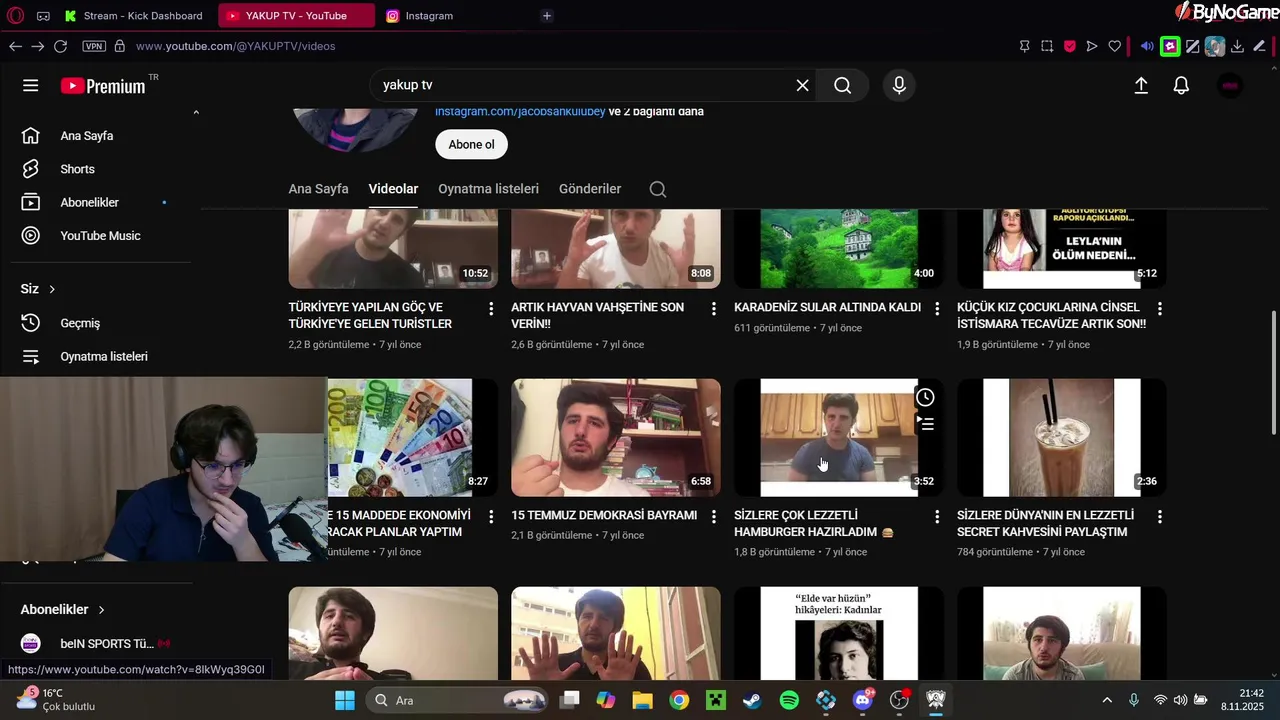1280x720 pixels.
Task: Open options for KARADENİZ SULAR ALTINDA video
Action: [937, 309]
